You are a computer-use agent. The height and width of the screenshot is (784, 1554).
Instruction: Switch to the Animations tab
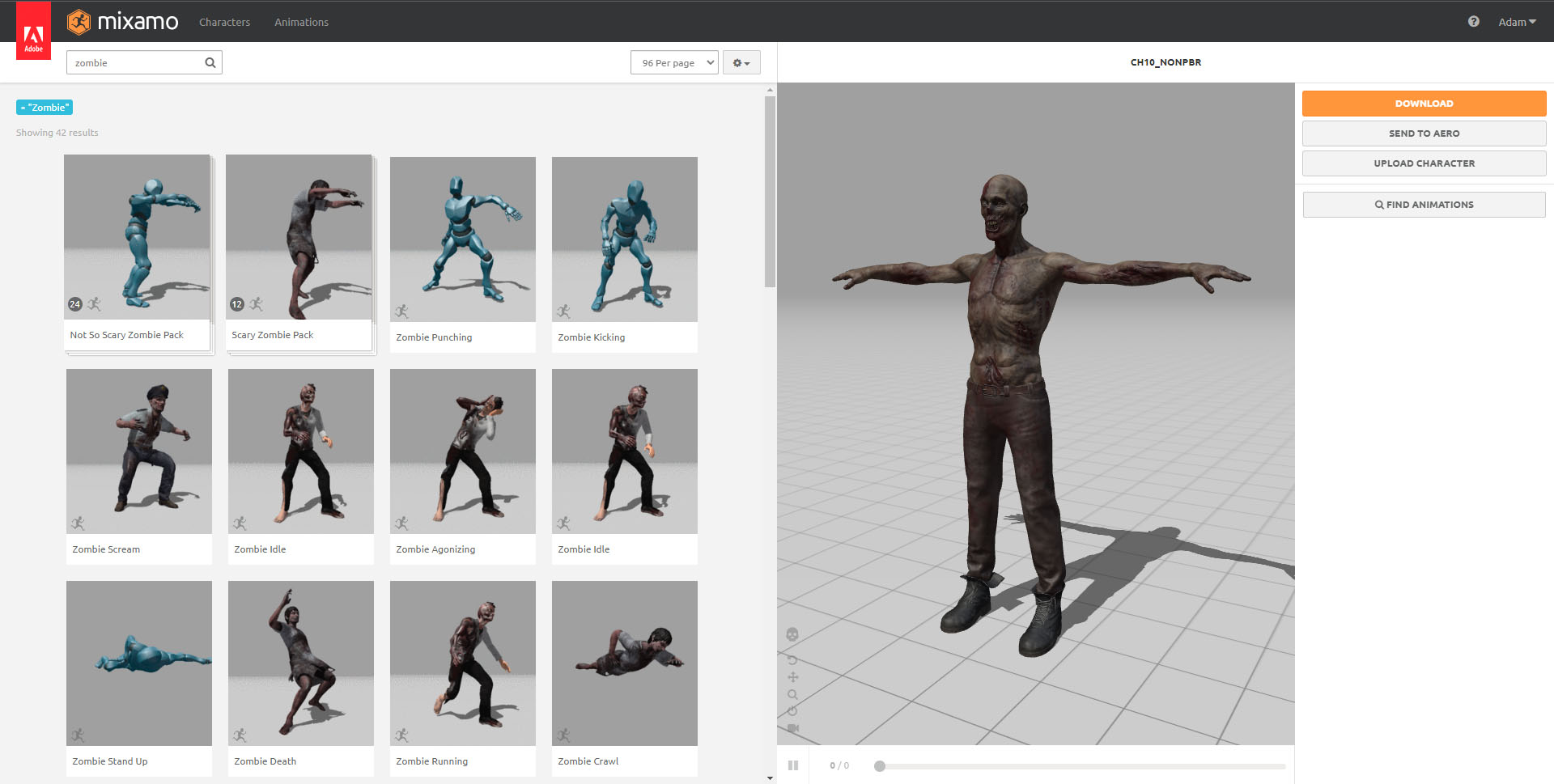pyautogui.click(x=301, y=22)
